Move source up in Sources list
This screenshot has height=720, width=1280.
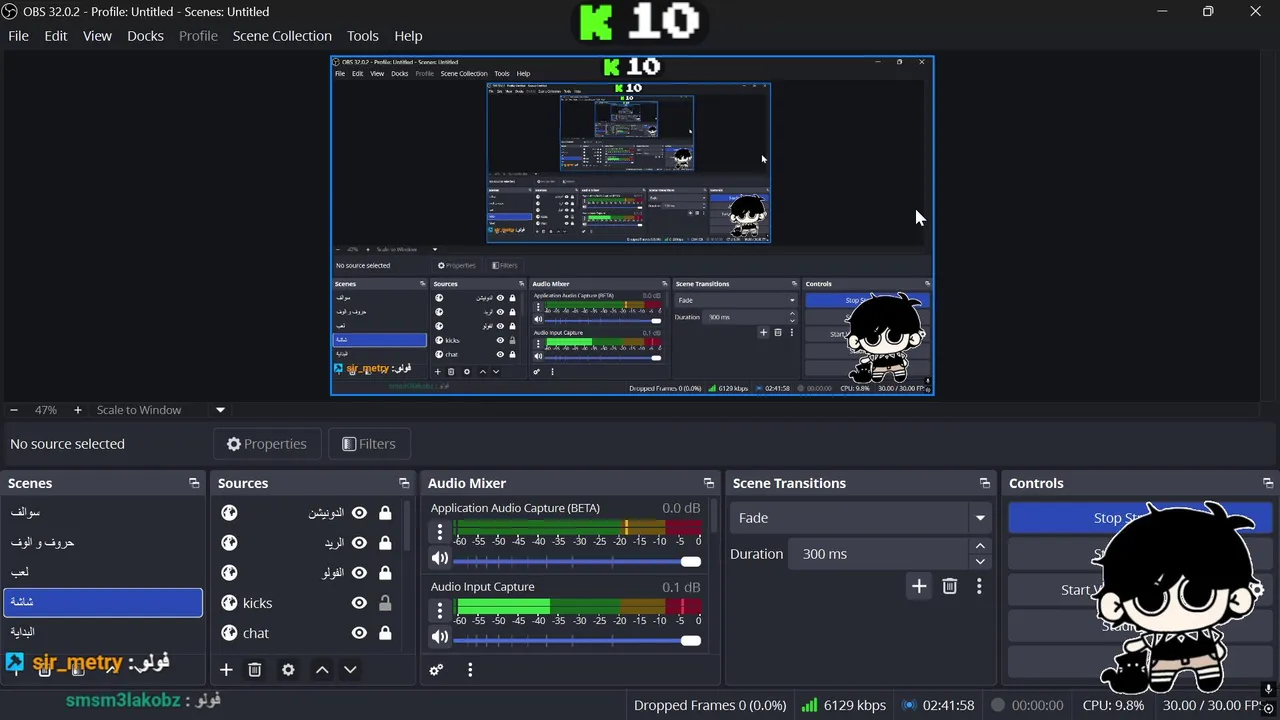click(x=322, y=670)
